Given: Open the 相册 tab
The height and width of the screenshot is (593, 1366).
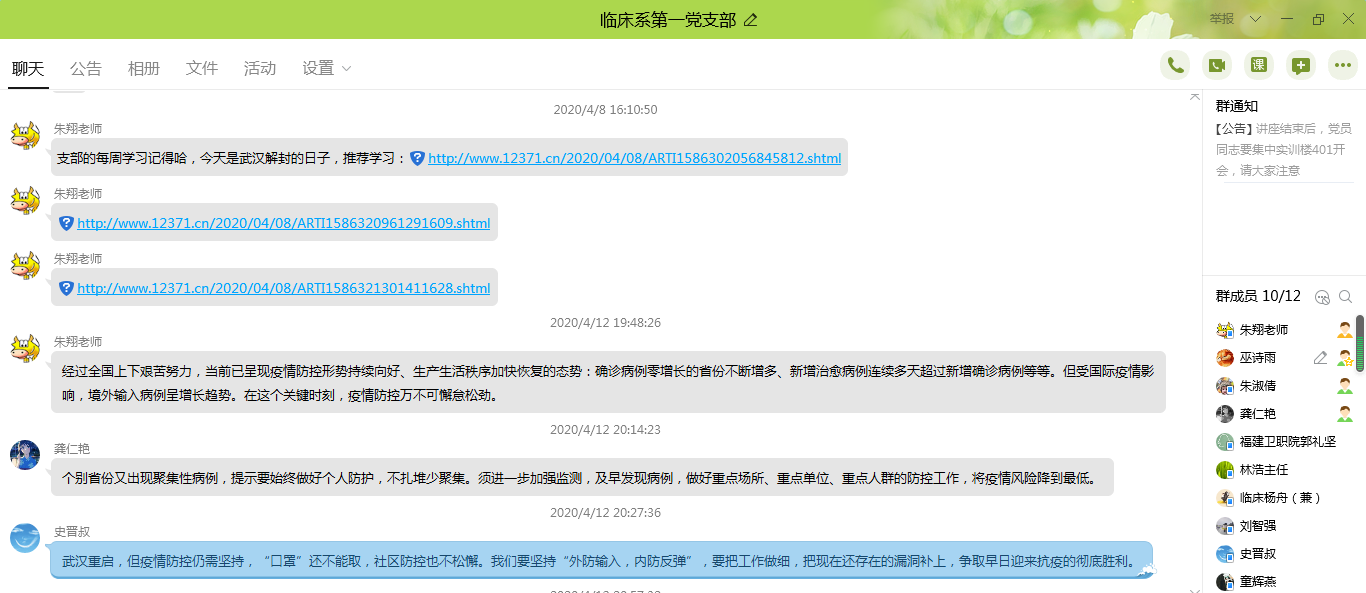Looking at the screenshot, I should point(144,69).
